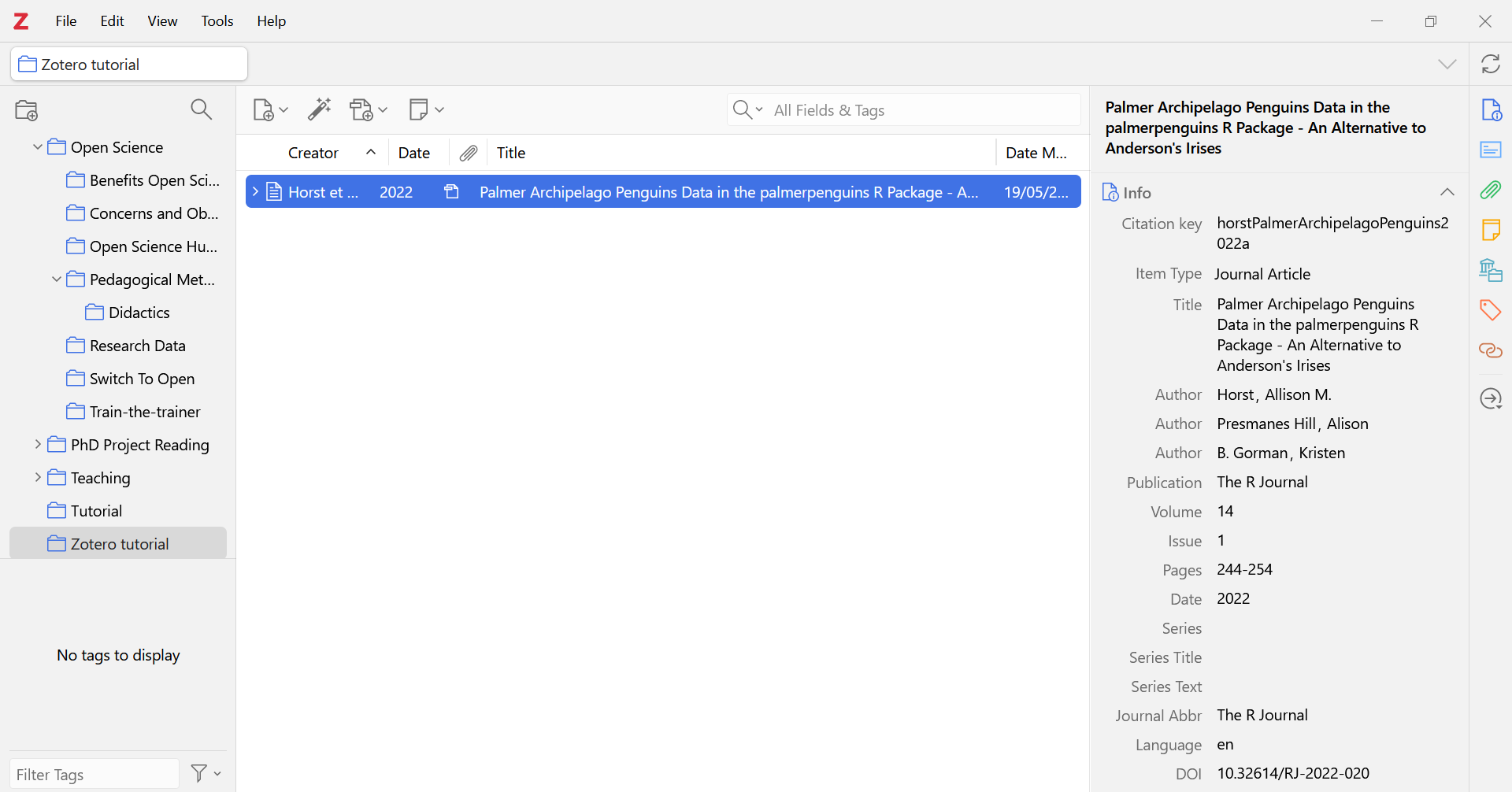Select the Zotero tutorial library tab

coord(129,64)
